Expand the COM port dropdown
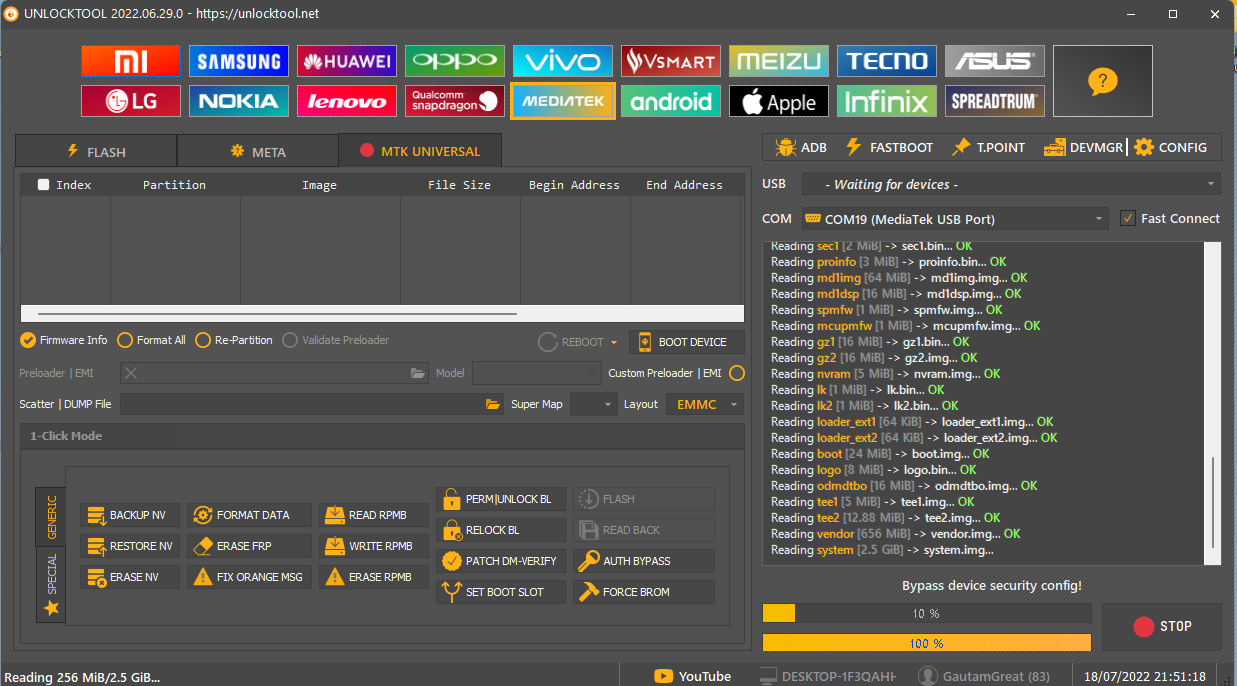This screenshot has width=1237, height=686. 1099,219
